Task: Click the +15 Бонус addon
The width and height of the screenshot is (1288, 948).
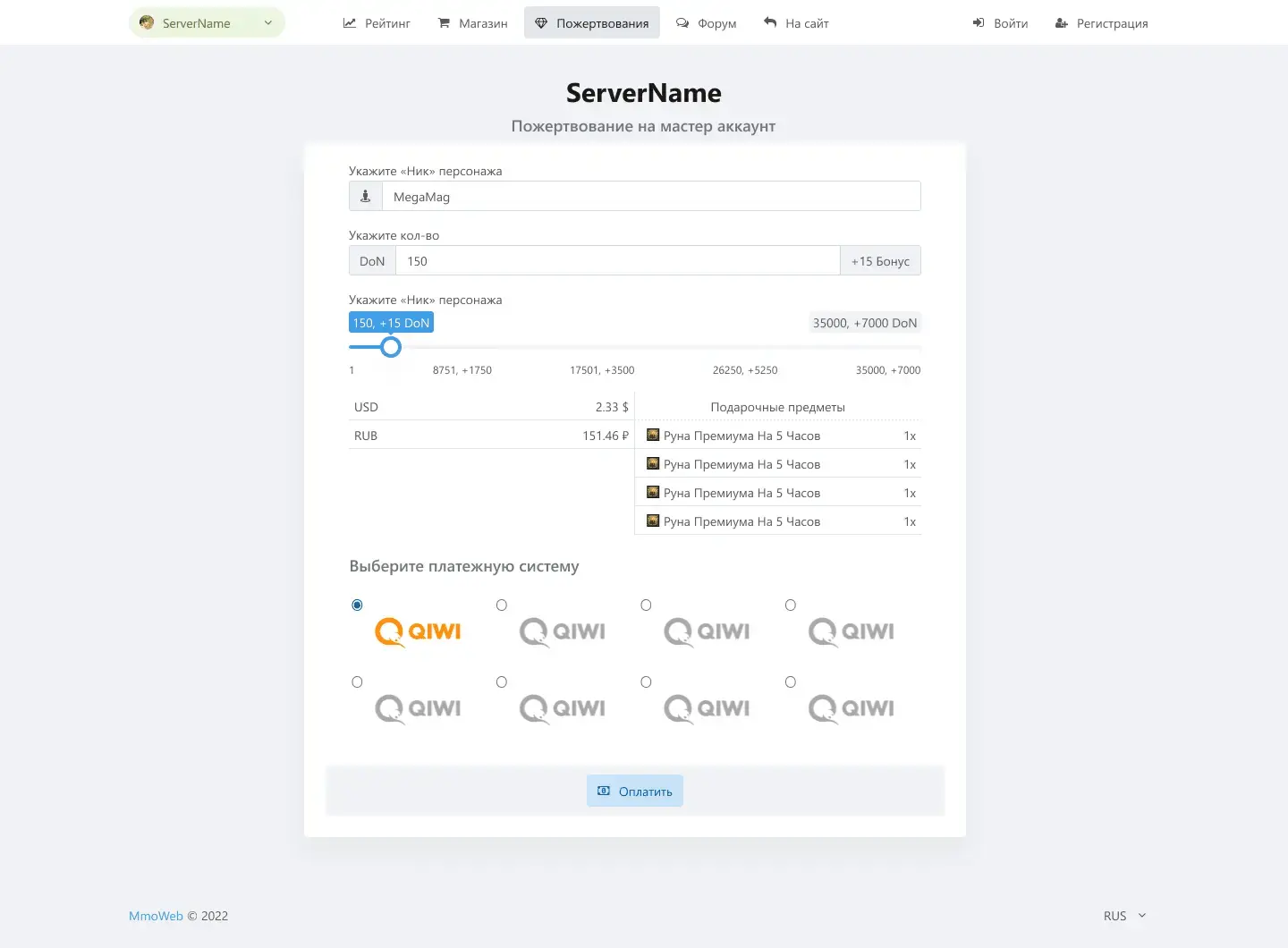Action: (880, 261)
